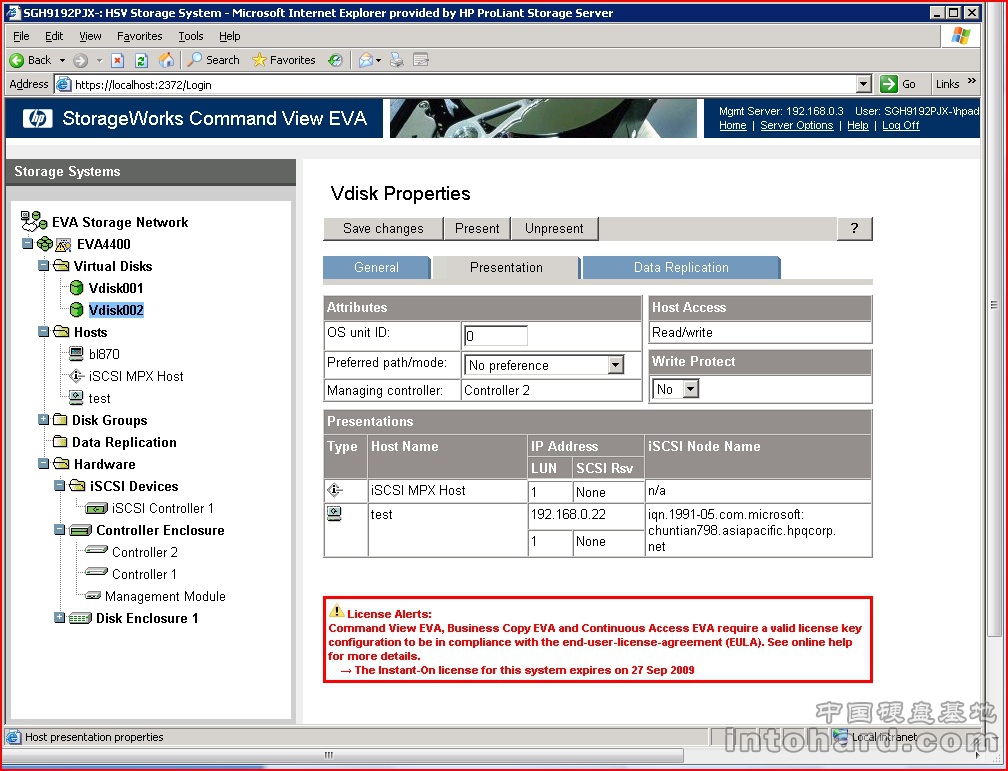Screen dimensions: 1008x771
Task: Open the Server Options link
Action: point(796,125)
